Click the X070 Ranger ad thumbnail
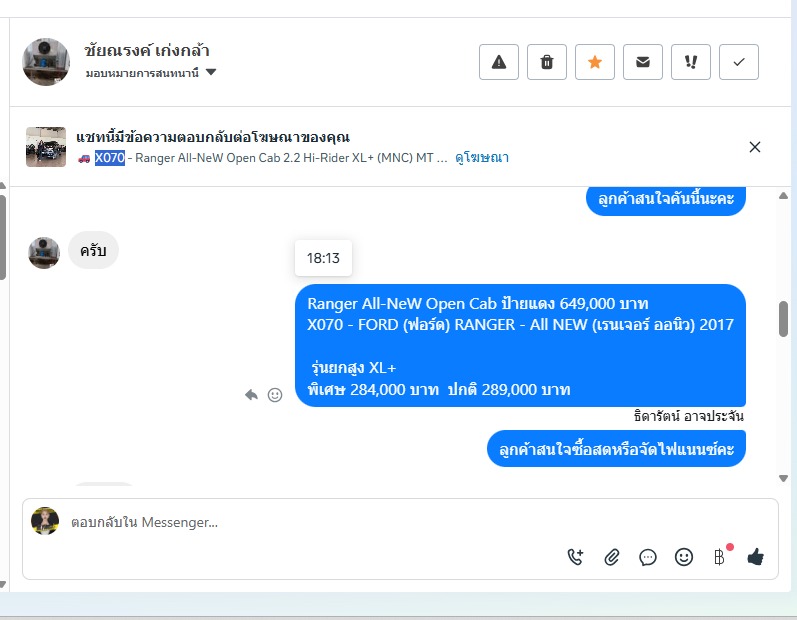This screenshot has height=620, width=797. click(x=46, y=147)
